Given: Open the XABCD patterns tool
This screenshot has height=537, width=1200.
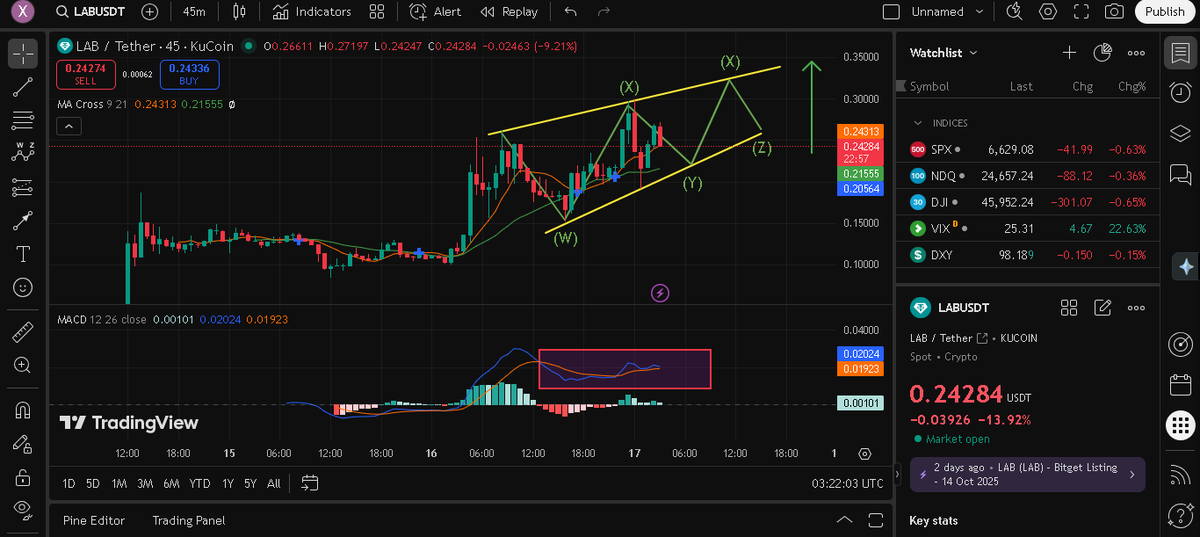Looking at the screenshot, I should point(23,153).
